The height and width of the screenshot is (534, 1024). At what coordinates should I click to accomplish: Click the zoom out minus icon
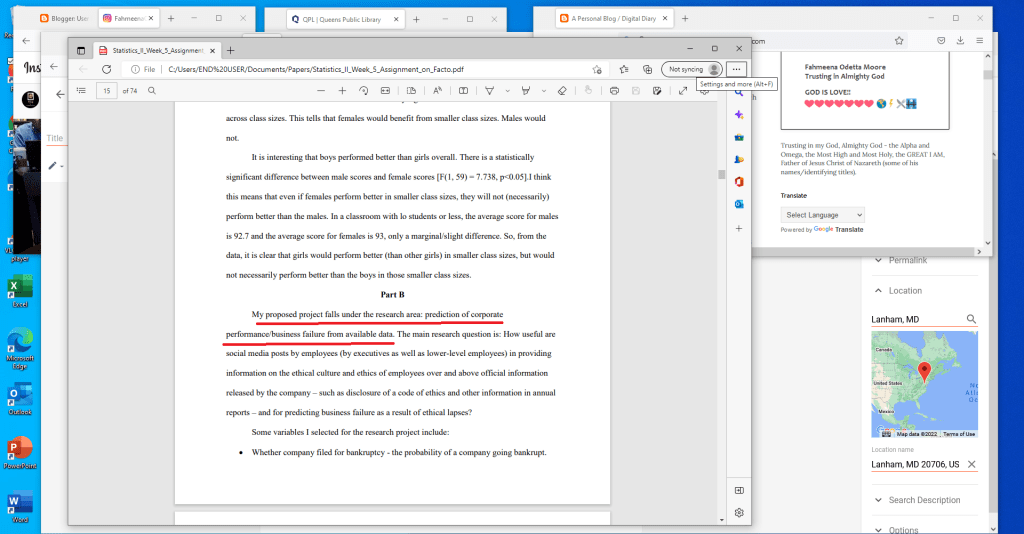click(321, 90)
